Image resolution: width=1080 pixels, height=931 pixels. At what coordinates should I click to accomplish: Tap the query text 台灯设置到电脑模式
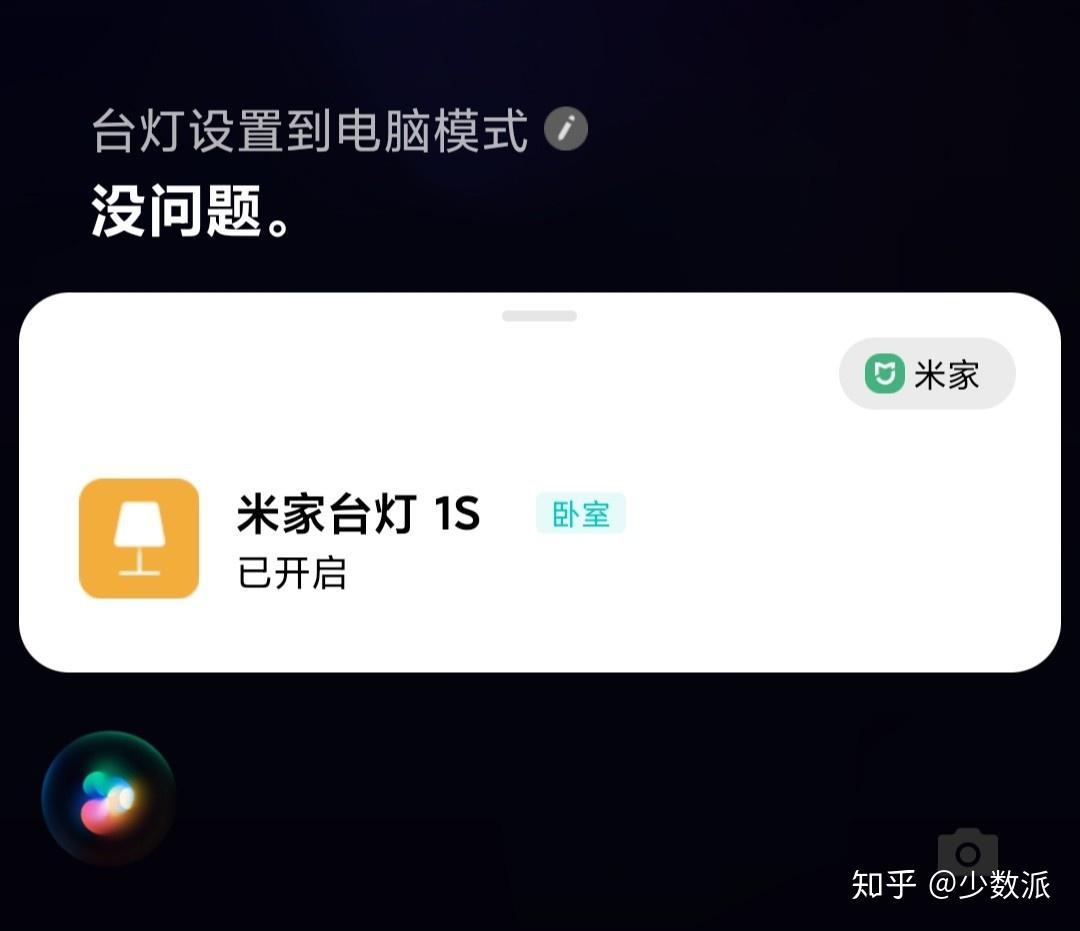[310, 130]
